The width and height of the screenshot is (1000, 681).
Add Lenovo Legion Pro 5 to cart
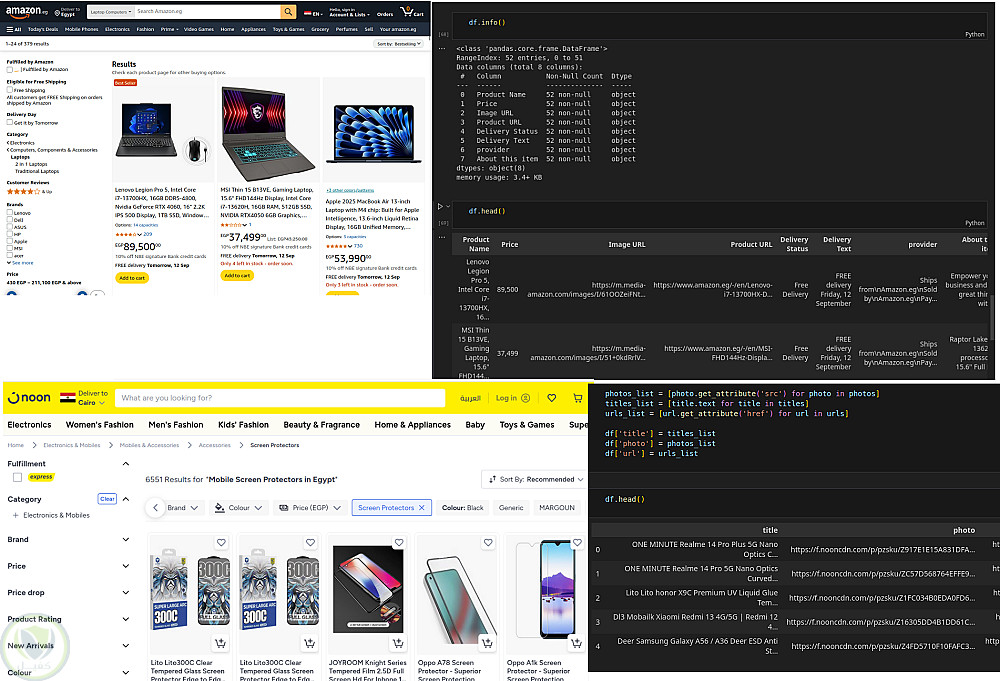tap(132, 278)
